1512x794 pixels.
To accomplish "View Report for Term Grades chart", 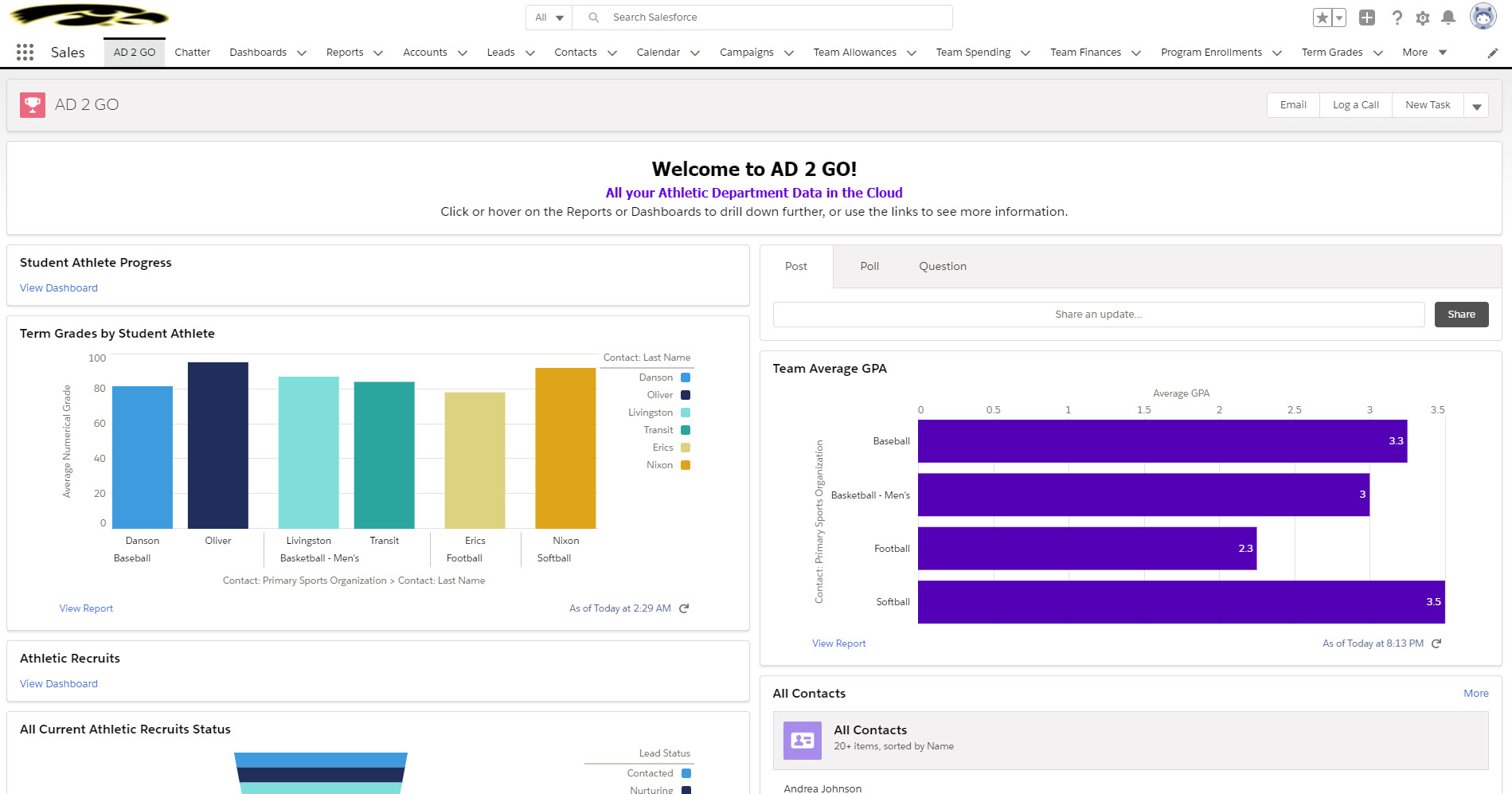I will point(86,608).
